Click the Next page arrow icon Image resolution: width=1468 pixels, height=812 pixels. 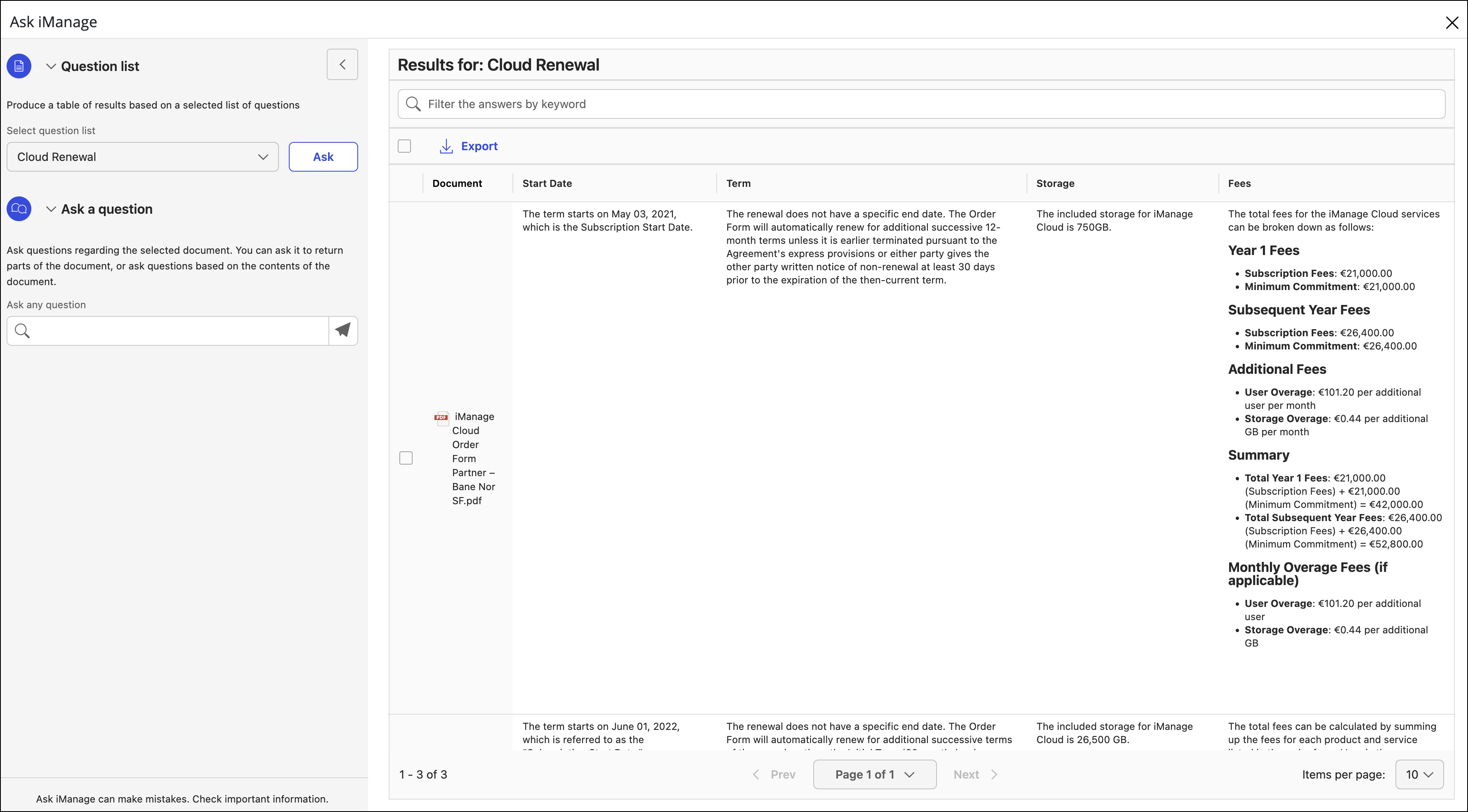click(x=994, y=774)
